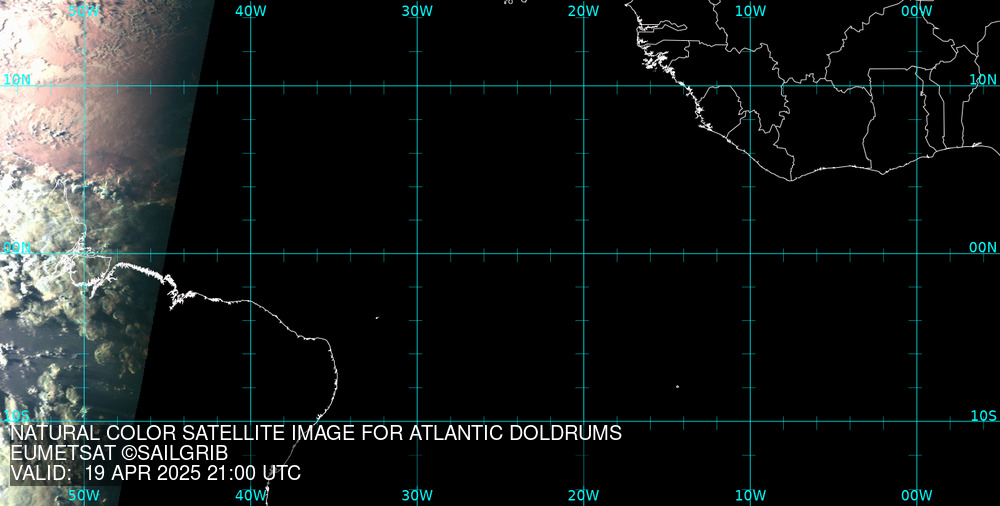Click the 20W longitude label at top edge
This screenshot has height=506, width=1000.
[584, 11]
